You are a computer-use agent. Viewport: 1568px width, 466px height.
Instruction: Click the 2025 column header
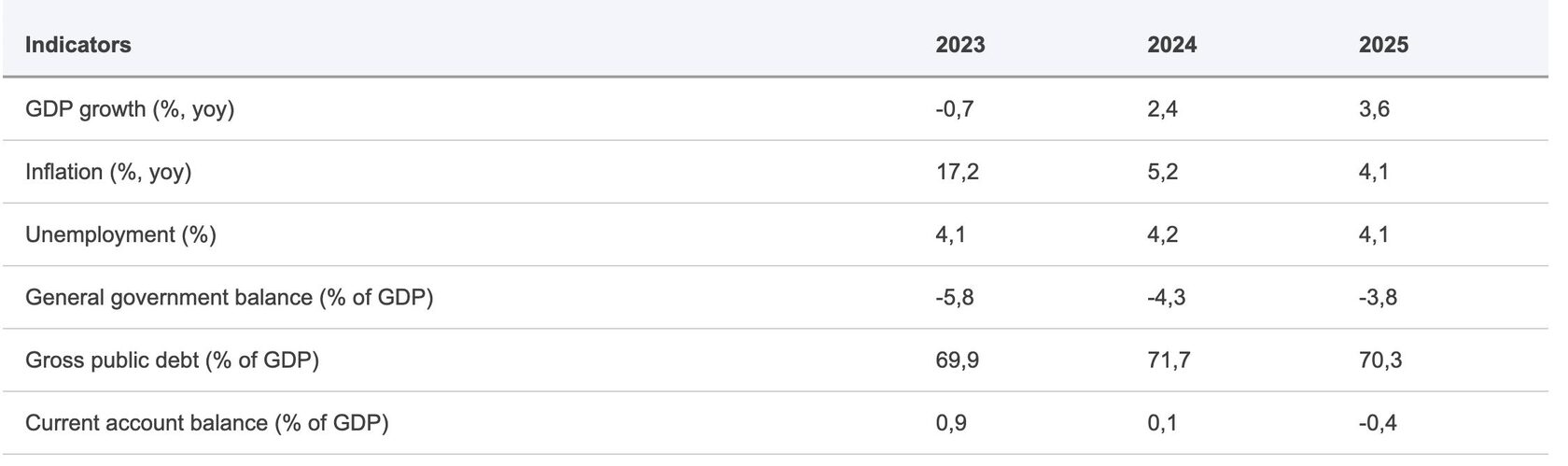[x=1383, y=45]
